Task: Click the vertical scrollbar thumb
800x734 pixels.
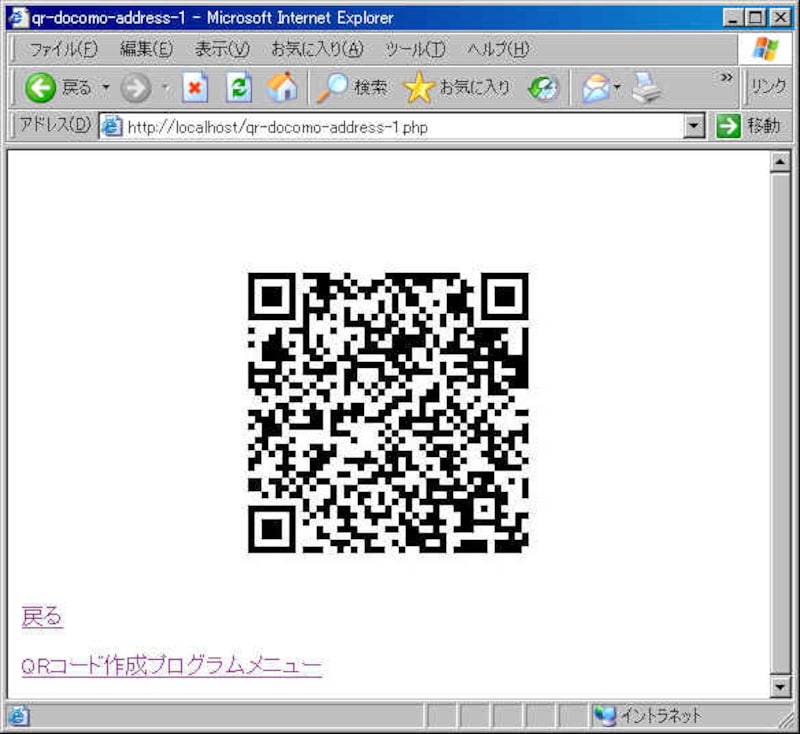Action: [x=780, y=424]
